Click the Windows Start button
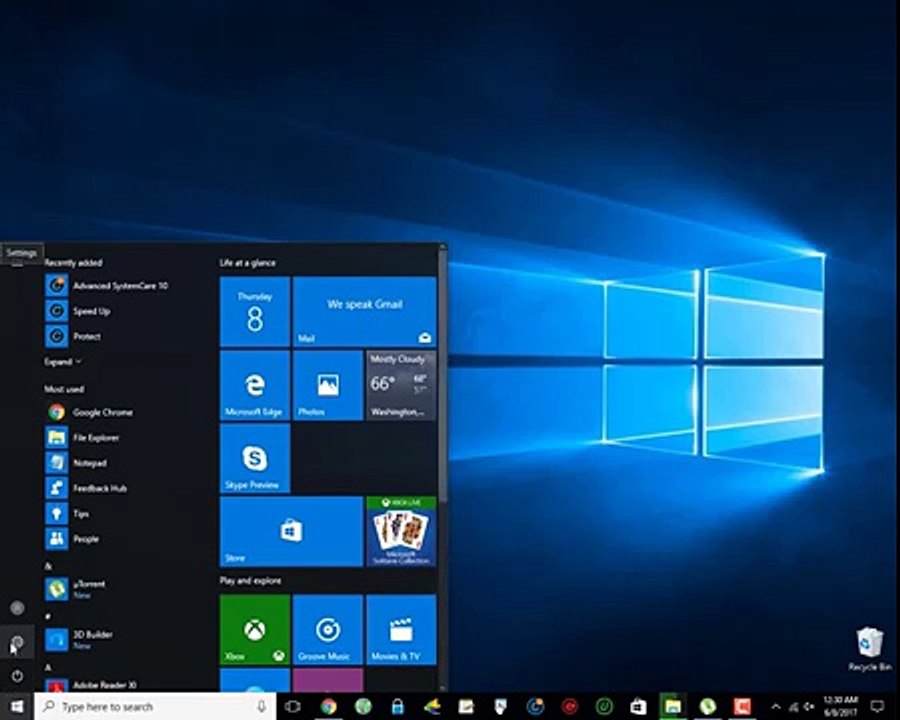Screen dimensions: 900x720 coord(17,706)
